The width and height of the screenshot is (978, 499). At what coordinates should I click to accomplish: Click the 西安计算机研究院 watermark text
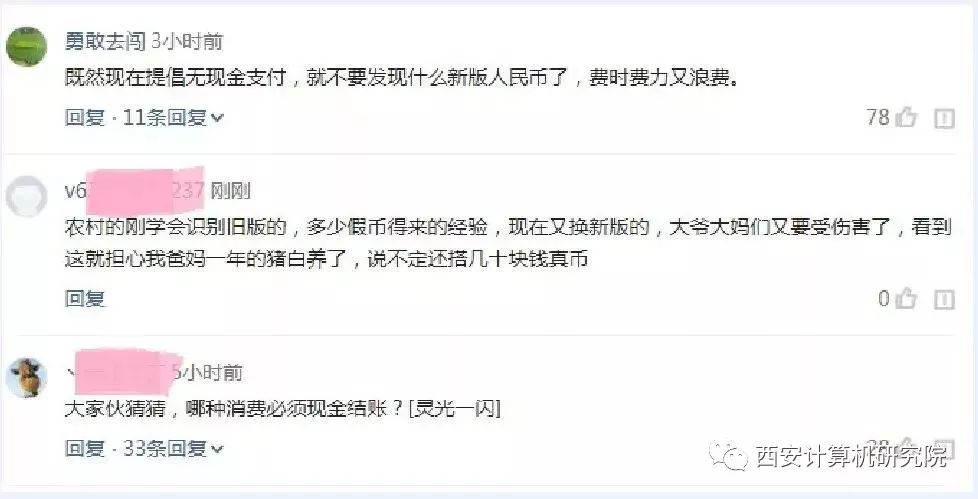(x=851, y=456)
